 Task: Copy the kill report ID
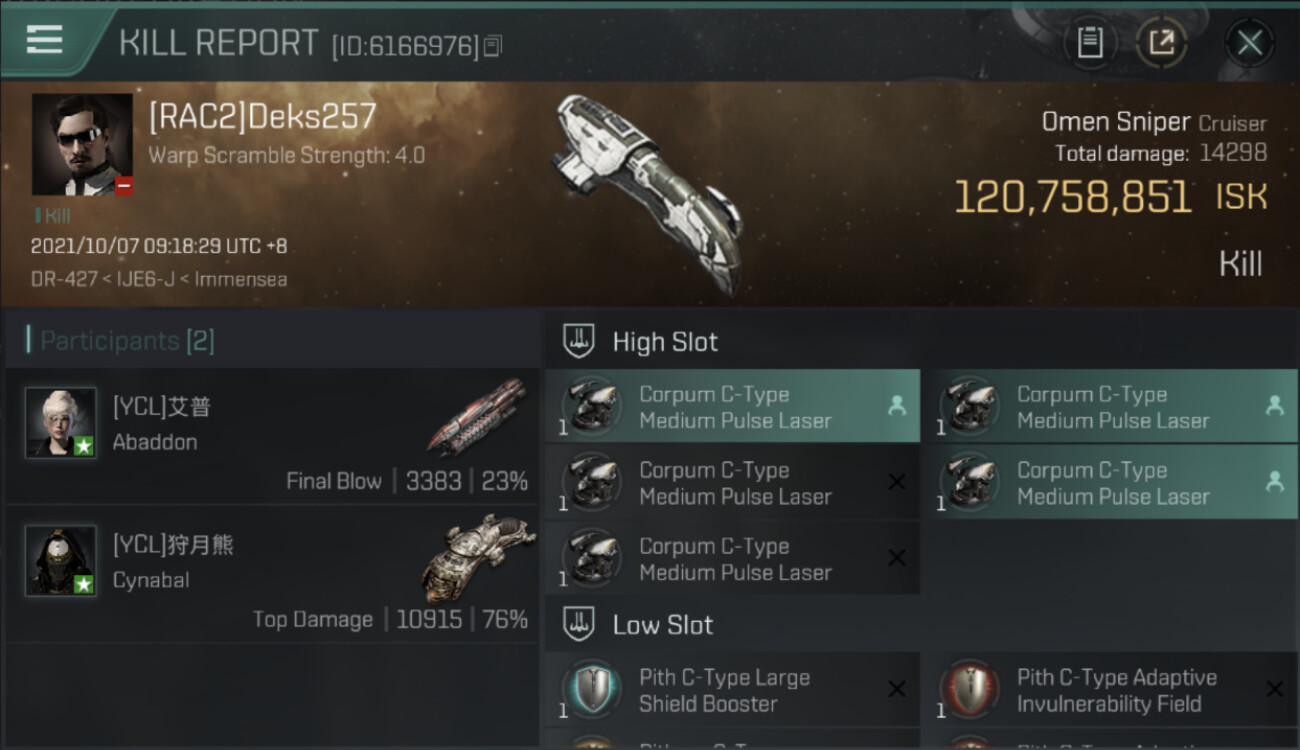pos(492,46)
